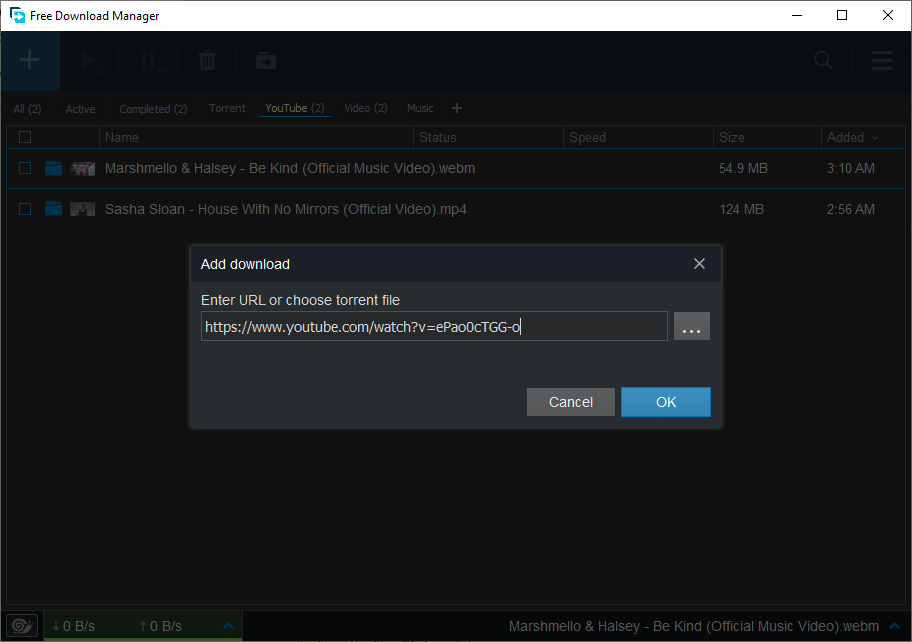Click the 2:56 AM added time
Image resolution: width=912 pixels, height=642 pixels.
pyautogui.click(x=851, y=209)
